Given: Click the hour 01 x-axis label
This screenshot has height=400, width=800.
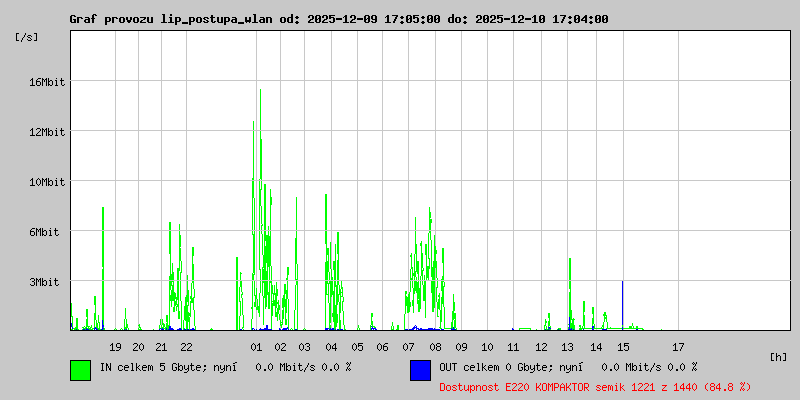Looking at the screenshot, I should [x=256, y=347].
